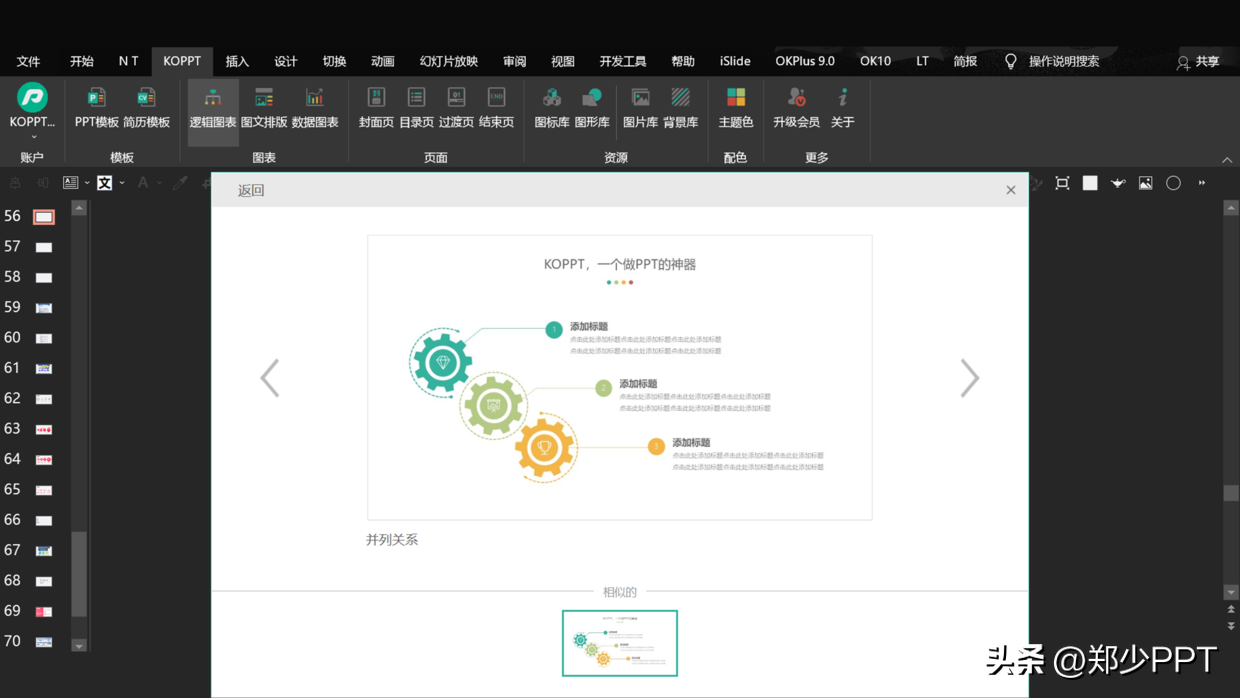Open the 背景库 background library

680,107
